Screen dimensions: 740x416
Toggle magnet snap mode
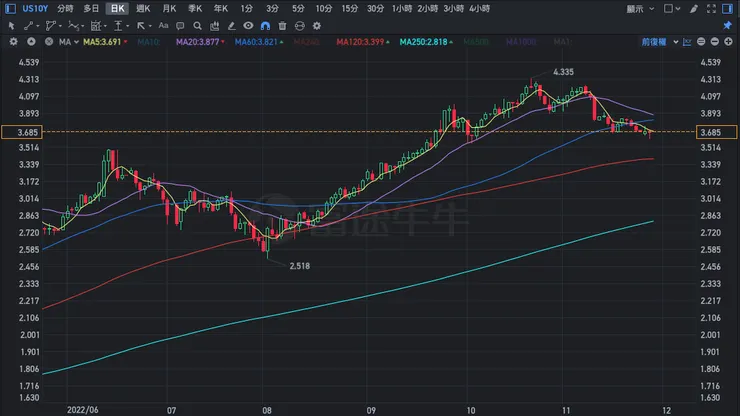(x=265, y=26)
